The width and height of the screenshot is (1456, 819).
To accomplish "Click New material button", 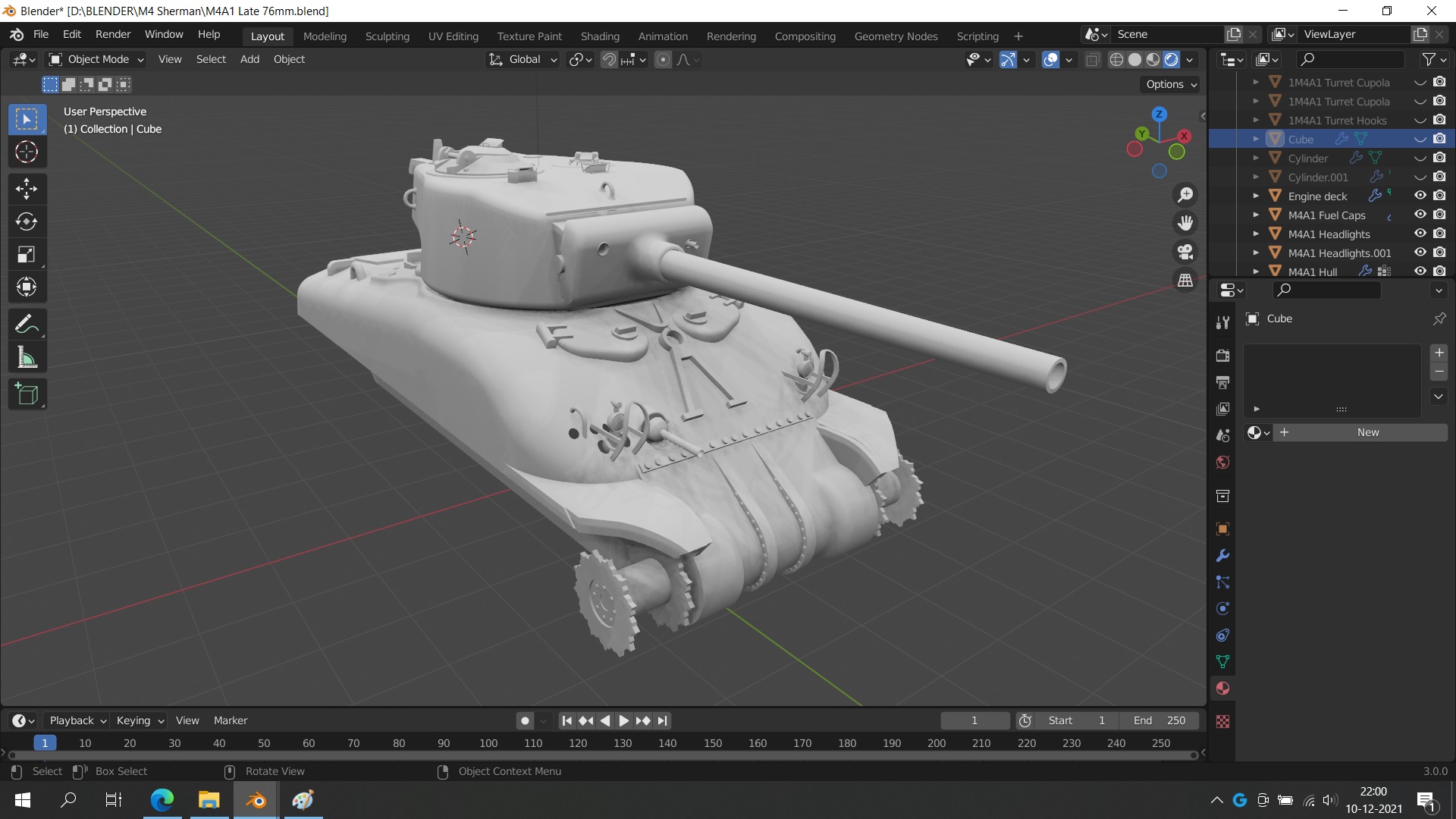I will tap(1367, 432).
